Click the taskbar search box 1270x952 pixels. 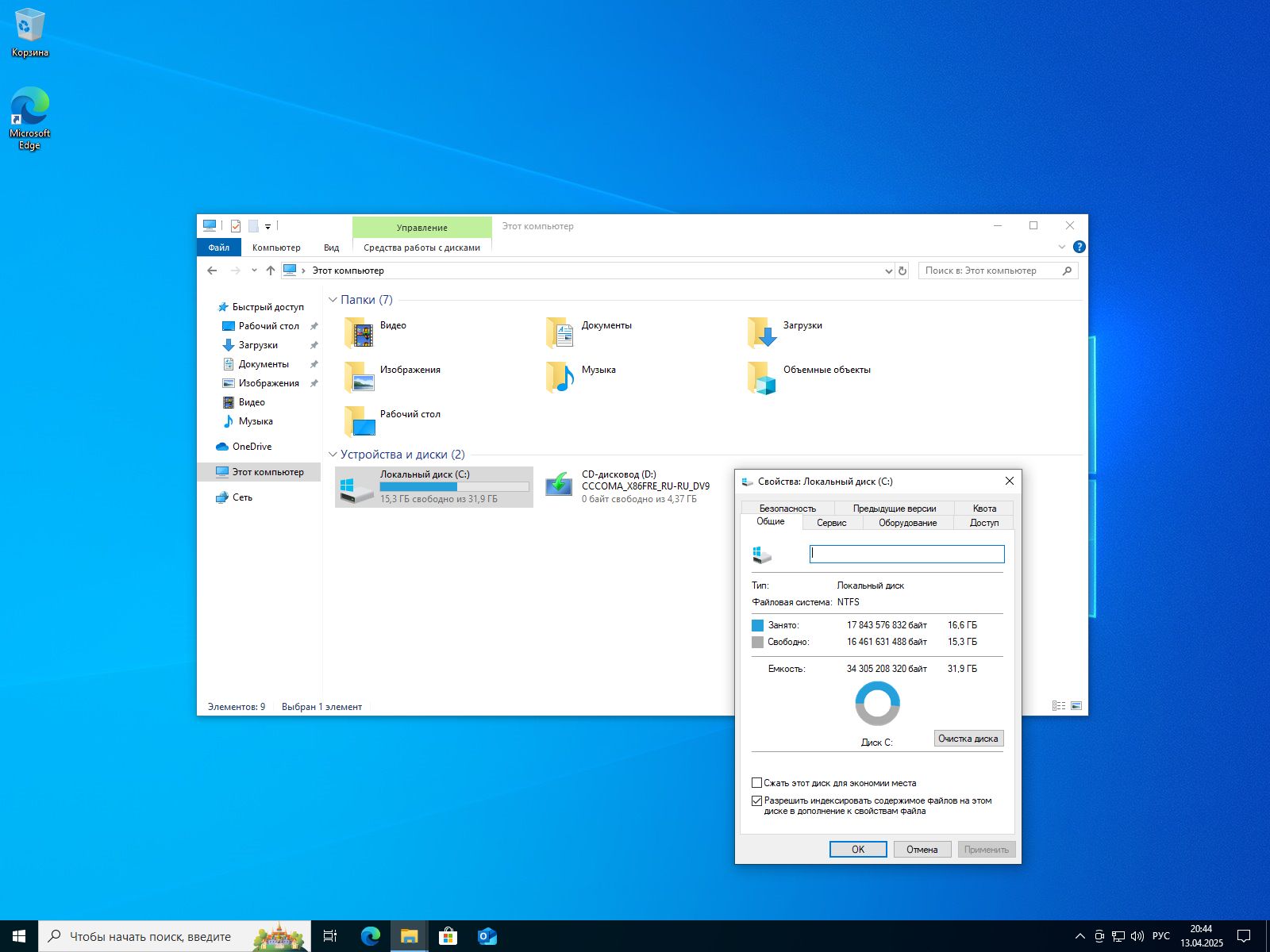pyautogui.click(x=175, y=936)
